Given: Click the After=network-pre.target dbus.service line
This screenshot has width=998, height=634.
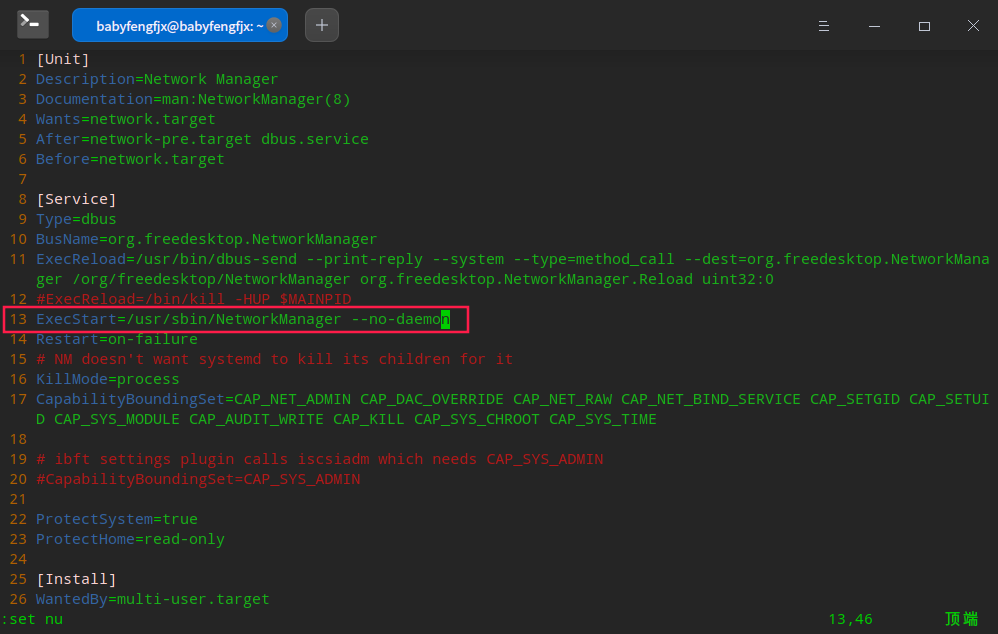Looking at the screenshot, I should click(x=202, y=139).
